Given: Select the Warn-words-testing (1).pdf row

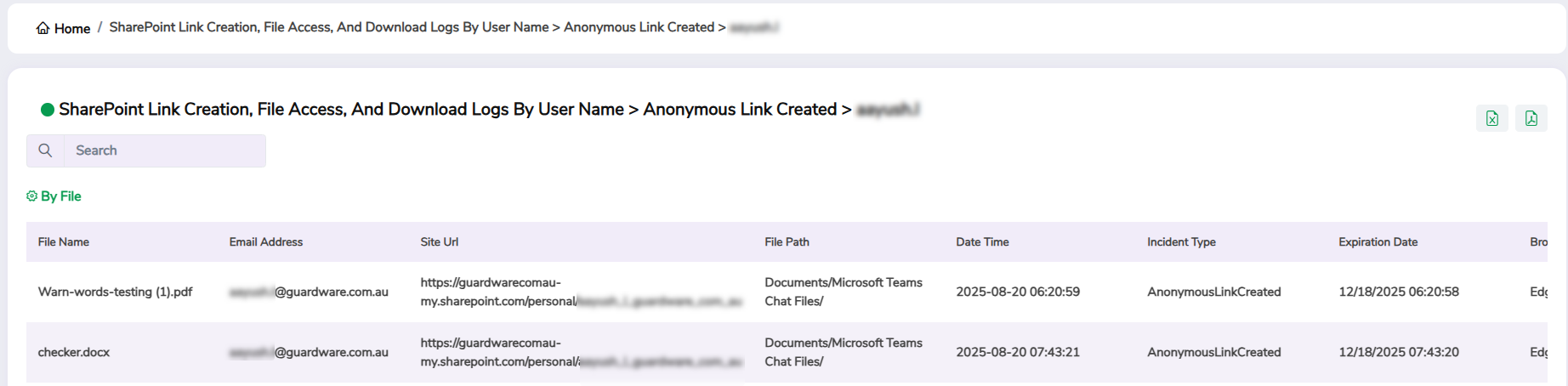Looking at the screenshot, I should pyautogui.click(x=115, y=292).
